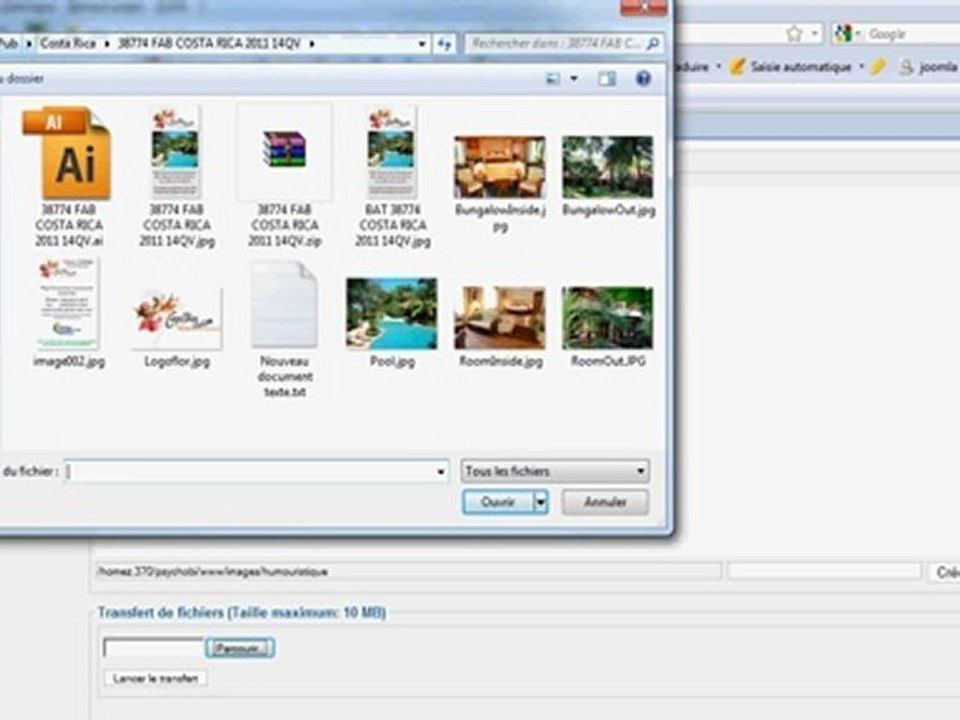Click the Costa Rica breadcrumb segment
The width and height of the screenshot is (960, 720).
(68, 43)
